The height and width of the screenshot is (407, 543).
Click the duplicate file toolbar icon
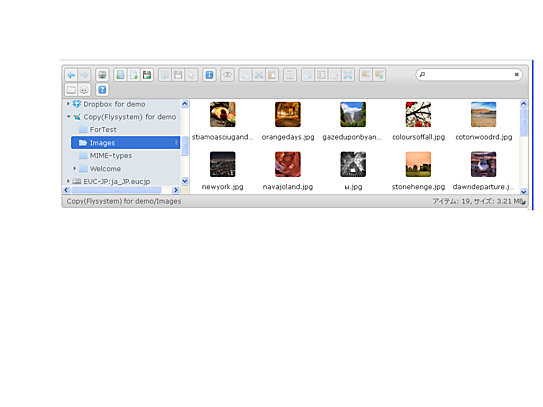click(308, 75)
